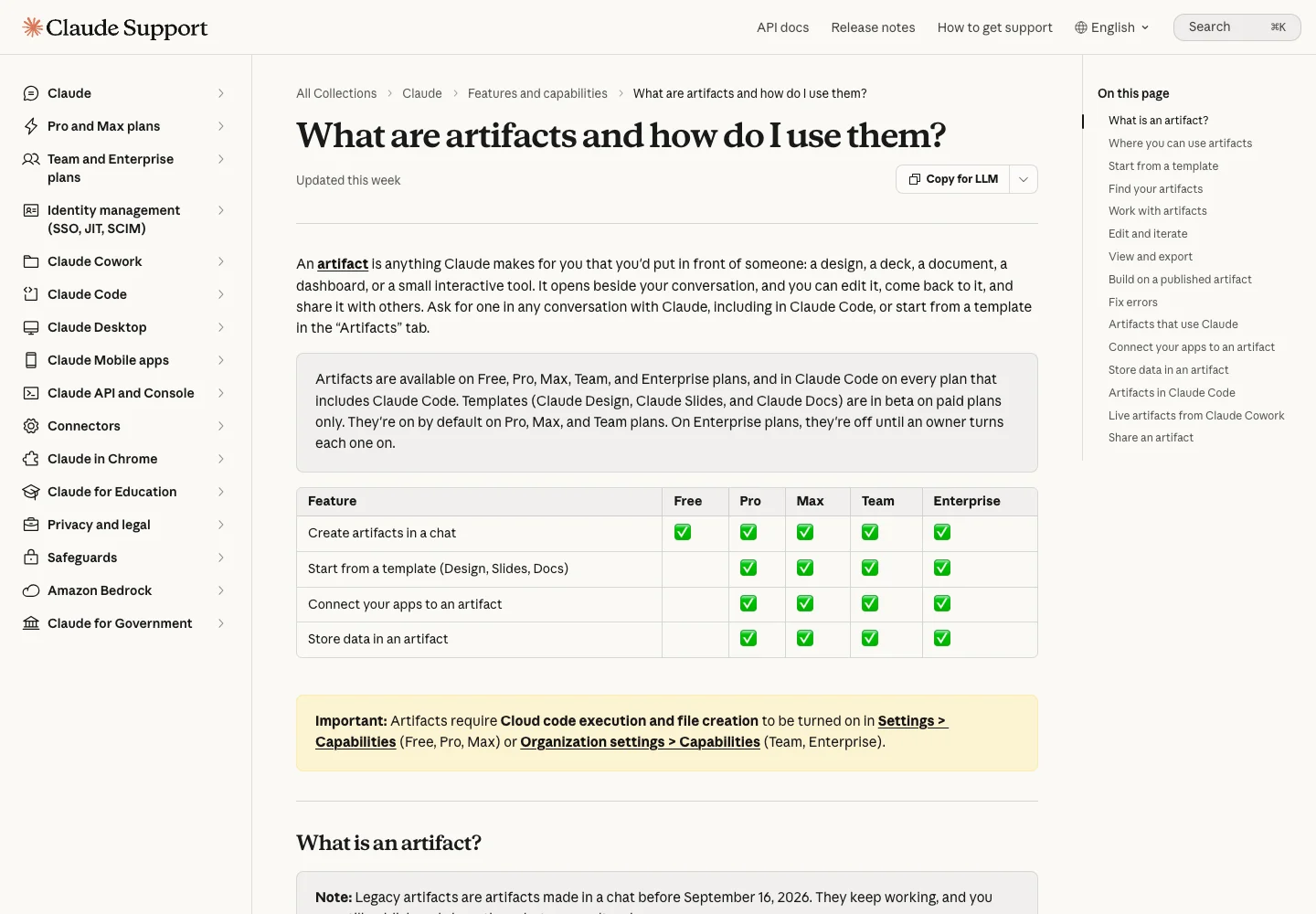Expand the Connectors section chevron
Screen dimensions: 1316x914
tap(221, 426)
